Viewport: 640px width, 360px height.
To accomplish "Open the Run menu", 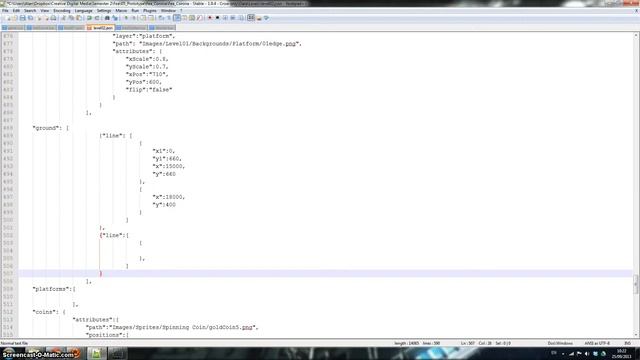I will click(x=135, y=11).
